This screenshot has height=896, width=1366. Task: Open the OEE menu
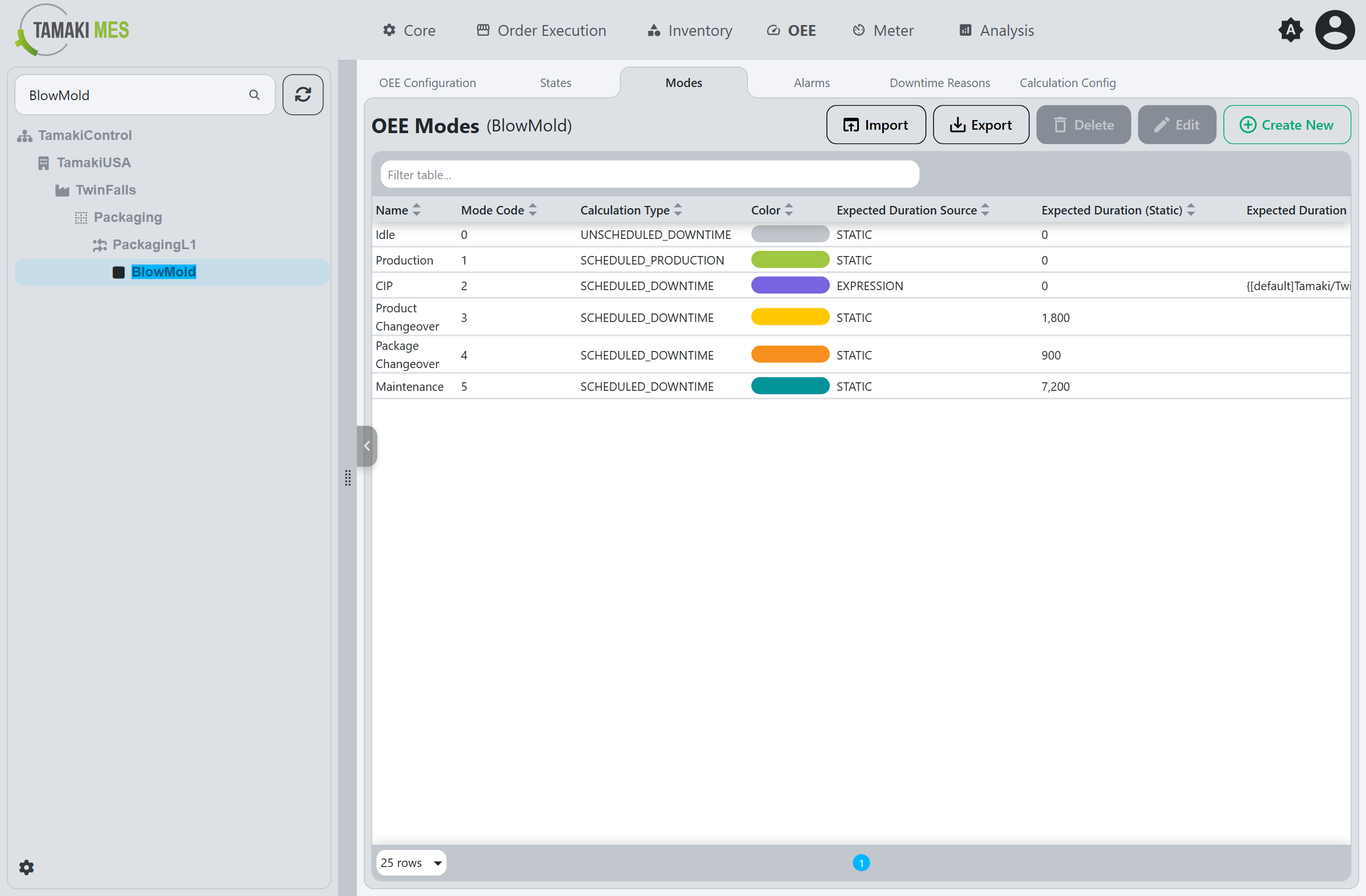point(792,30)
